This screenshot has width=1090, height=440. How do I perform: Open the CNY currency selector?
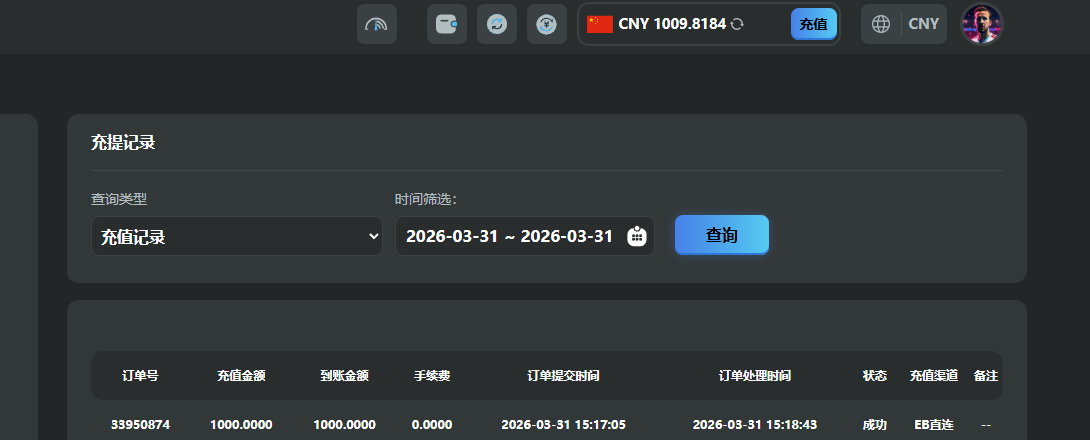[924, 24]
